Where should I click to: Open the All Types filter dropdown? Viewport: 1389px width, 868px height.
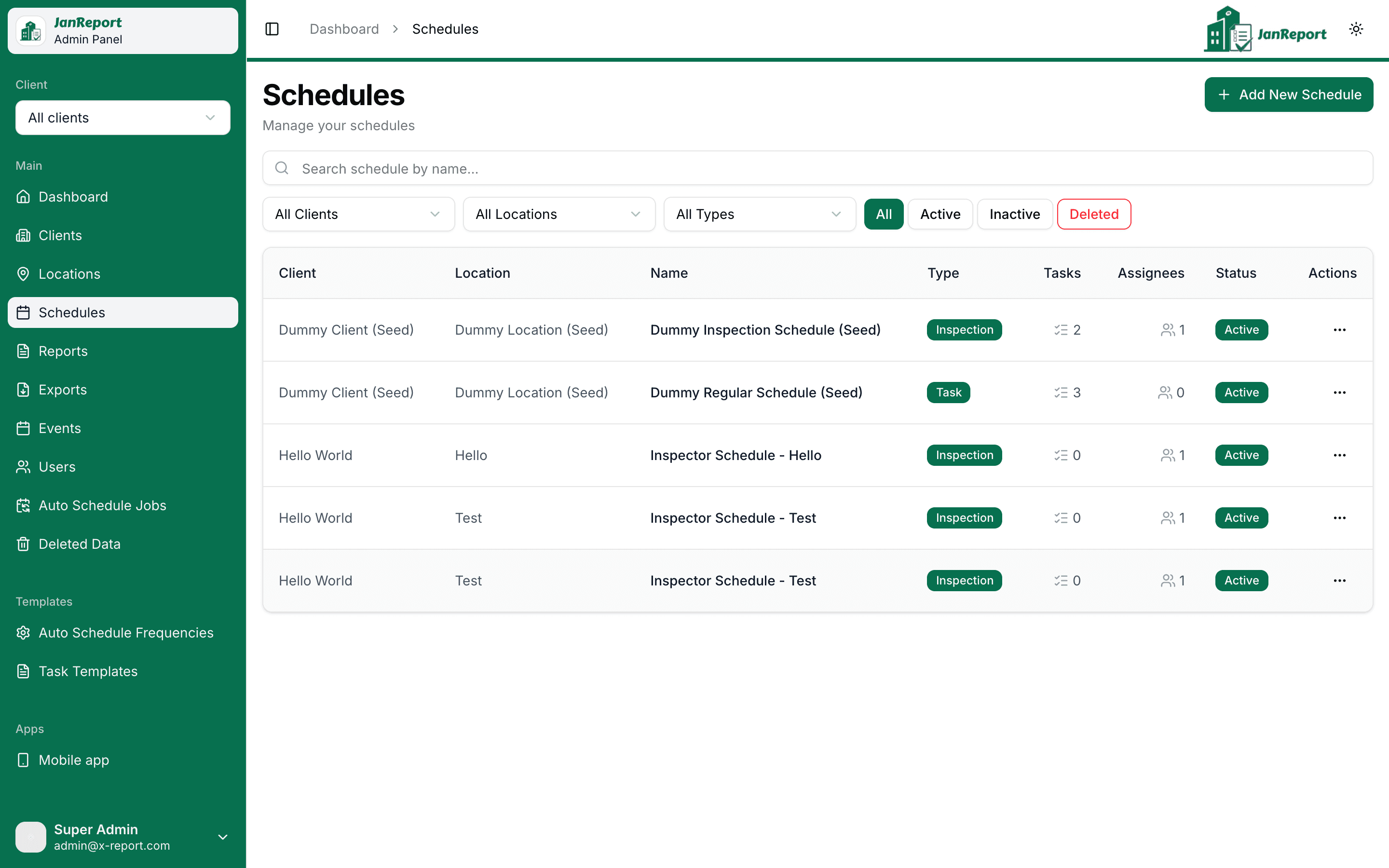pyautogui.click(x=759, y=214)
